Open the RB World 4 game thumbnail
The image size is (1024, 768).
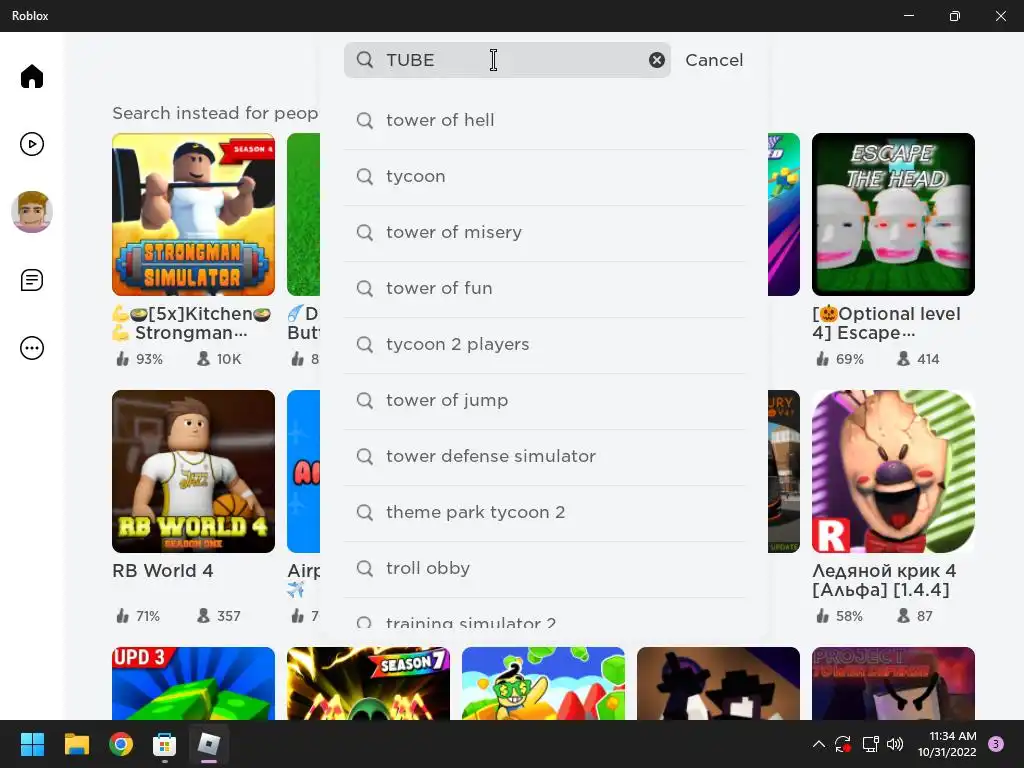pyautogui.click(x=193, y=472)
